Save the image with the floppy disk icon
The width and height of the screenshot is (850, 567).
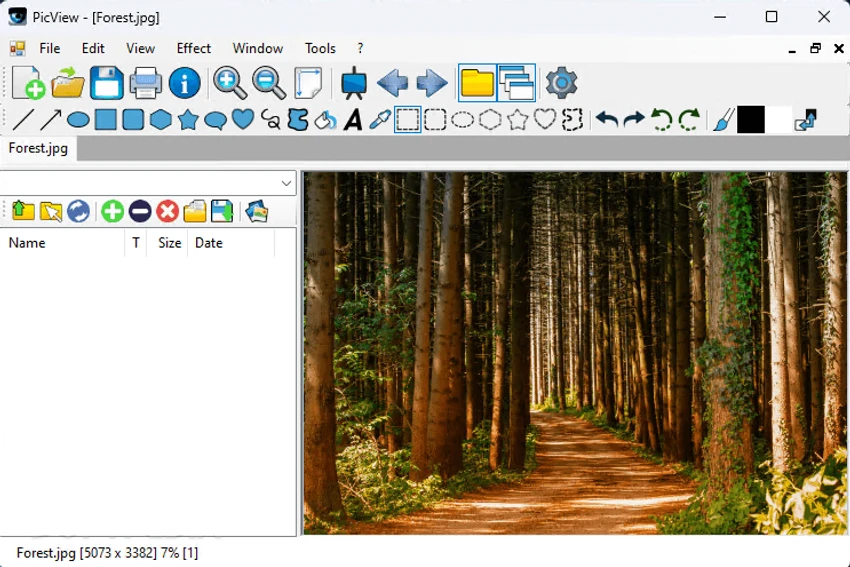pyautogui.click(x=106, y=83)
